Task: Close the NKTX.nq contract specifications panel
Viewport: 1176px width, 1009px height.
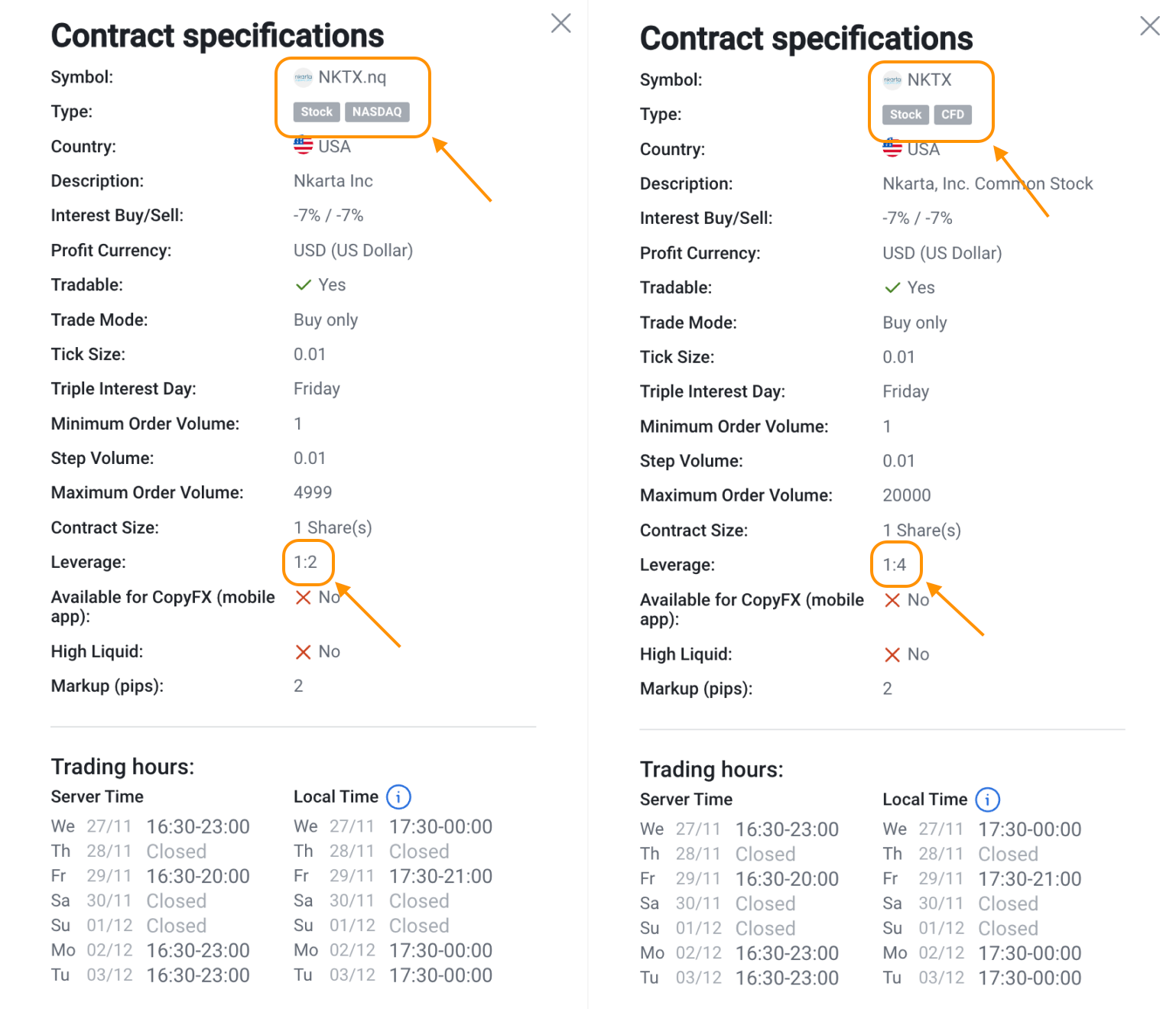Action: tap(561, 24)
